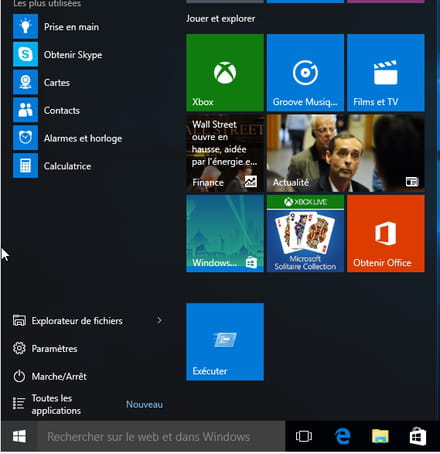Viewport: 440px width, 454px height.
Task: Click the Jouer et explorer group heading
Action: click(x=221, y=19)
